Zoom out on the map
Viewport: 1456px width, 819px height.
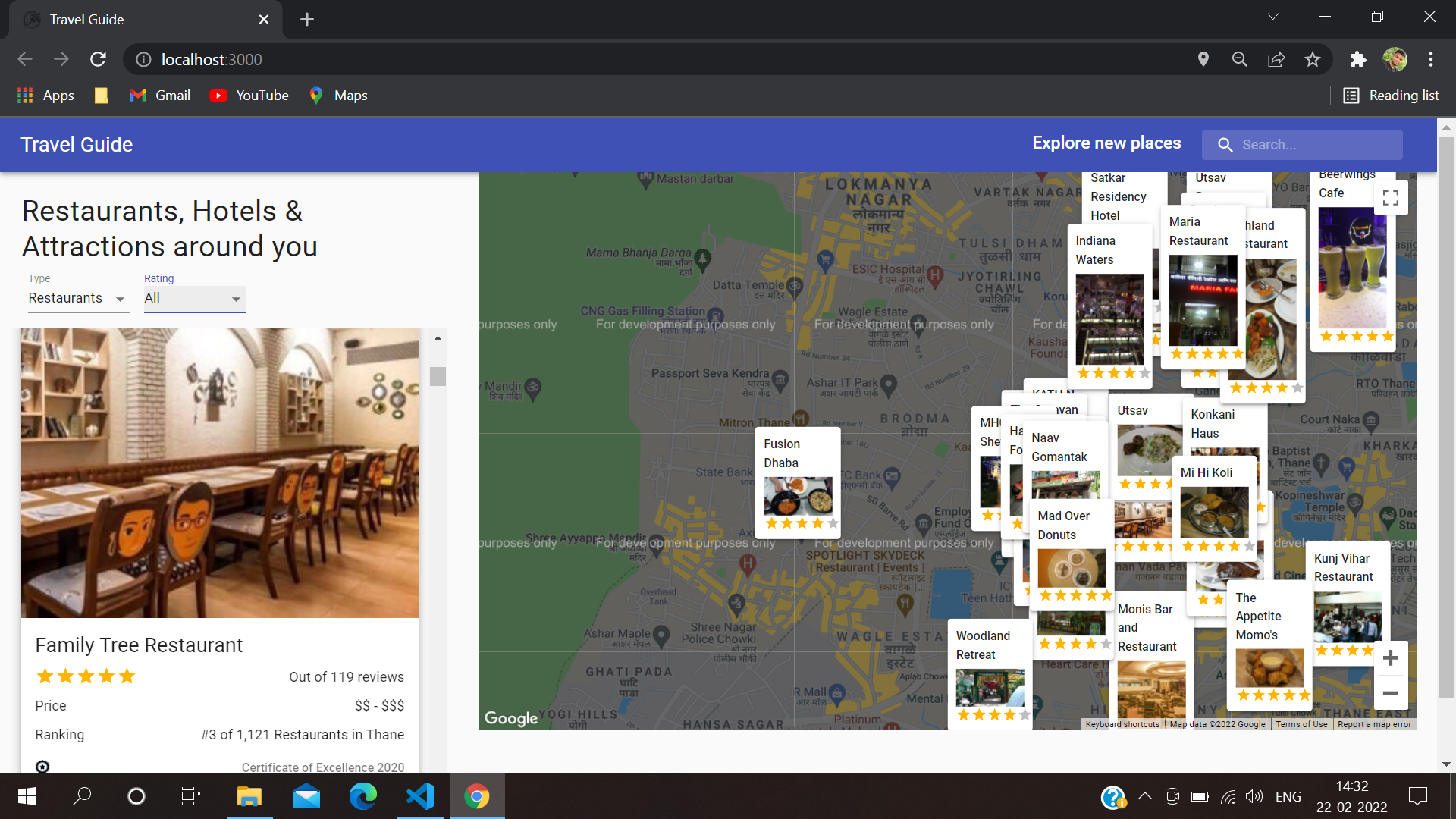point(1390,692)
